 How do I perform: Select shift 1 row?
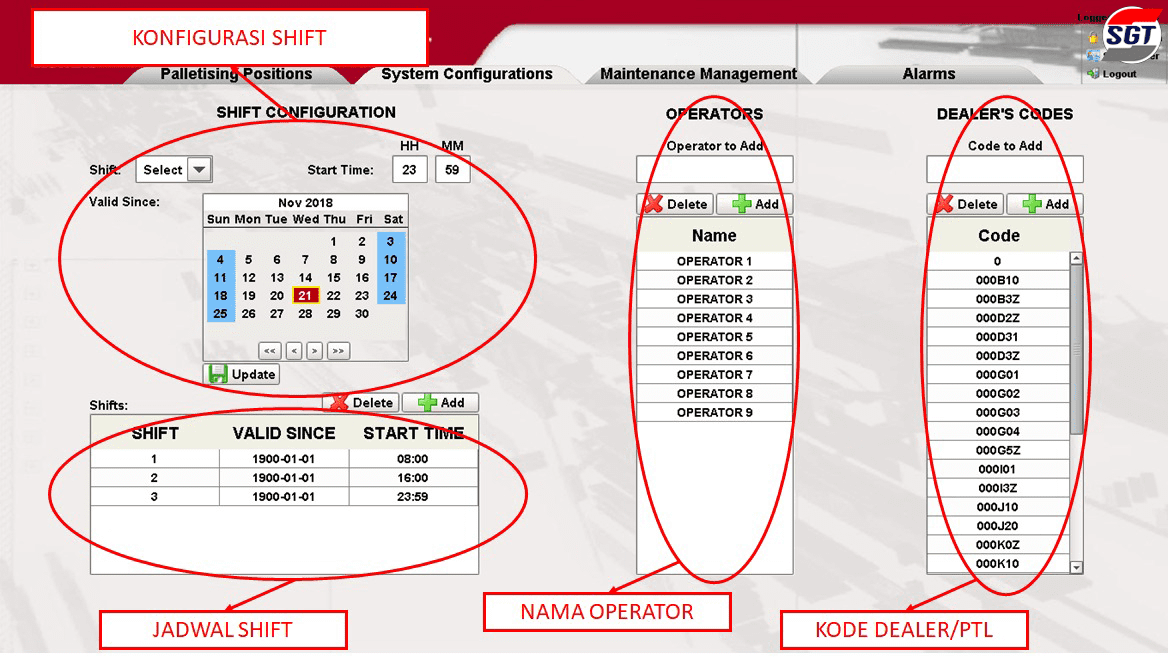tap(285, 458)
